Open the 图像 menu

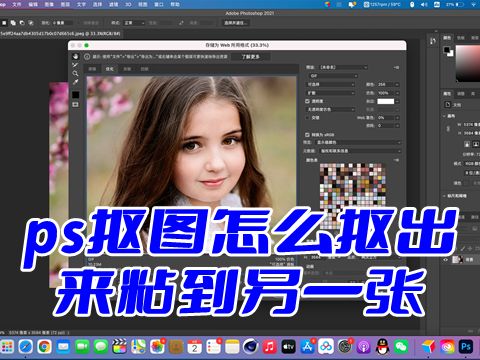(49, 4)
